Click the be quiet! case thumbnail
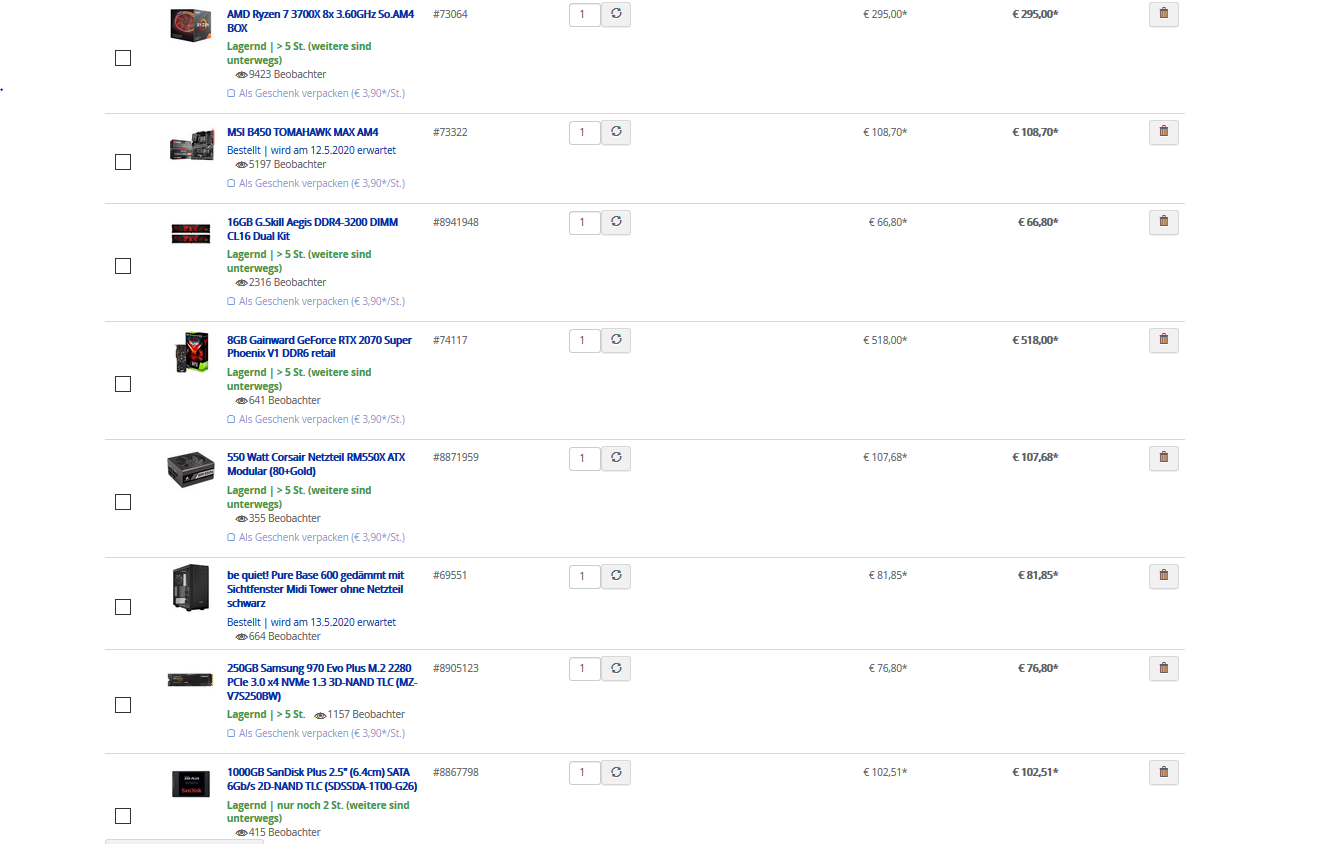Viewport: 1319px width, 844px height. (x=191, y=588)
